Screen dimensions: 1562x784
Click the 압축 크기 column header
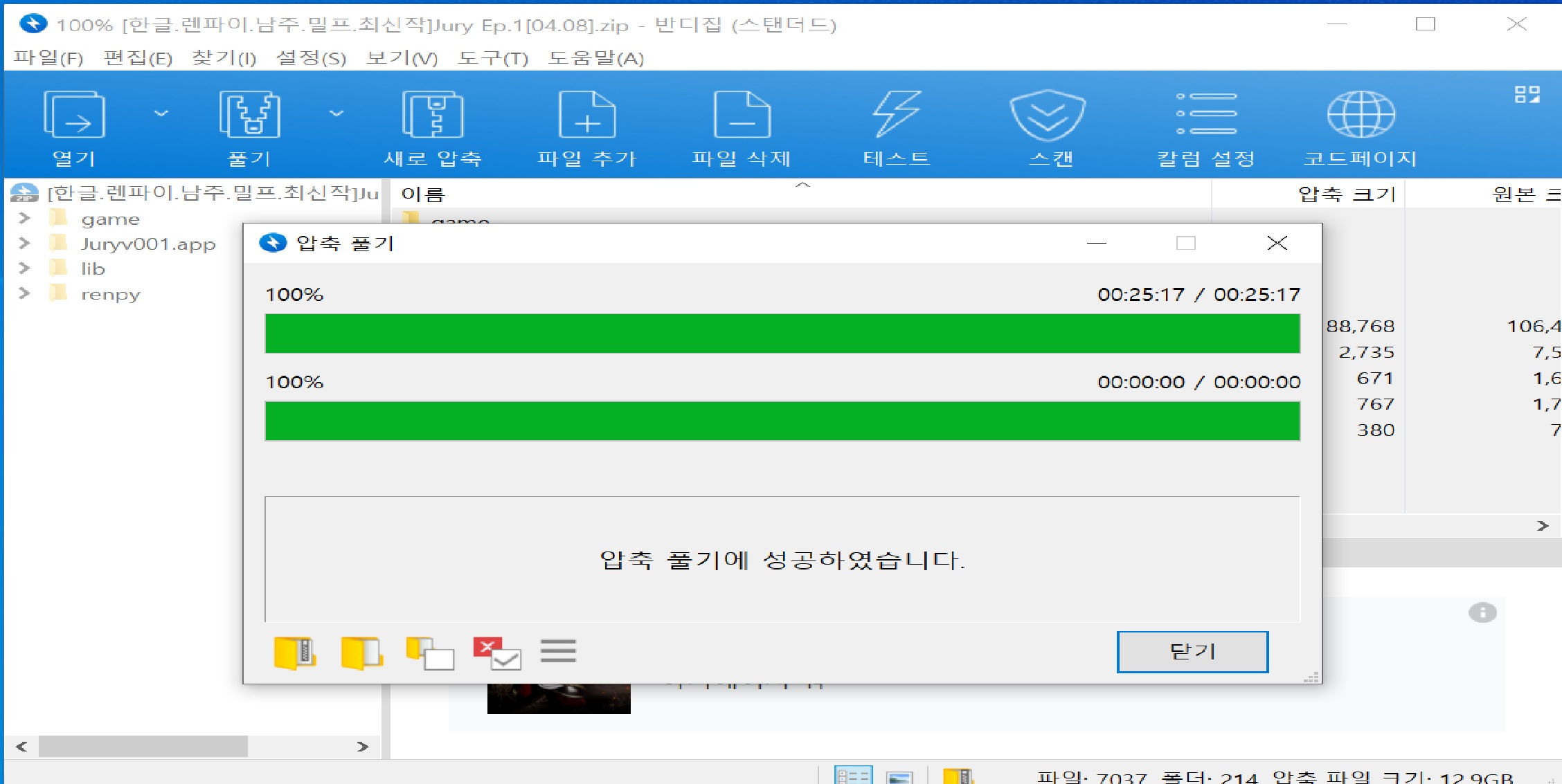[x=1345, y=194]
